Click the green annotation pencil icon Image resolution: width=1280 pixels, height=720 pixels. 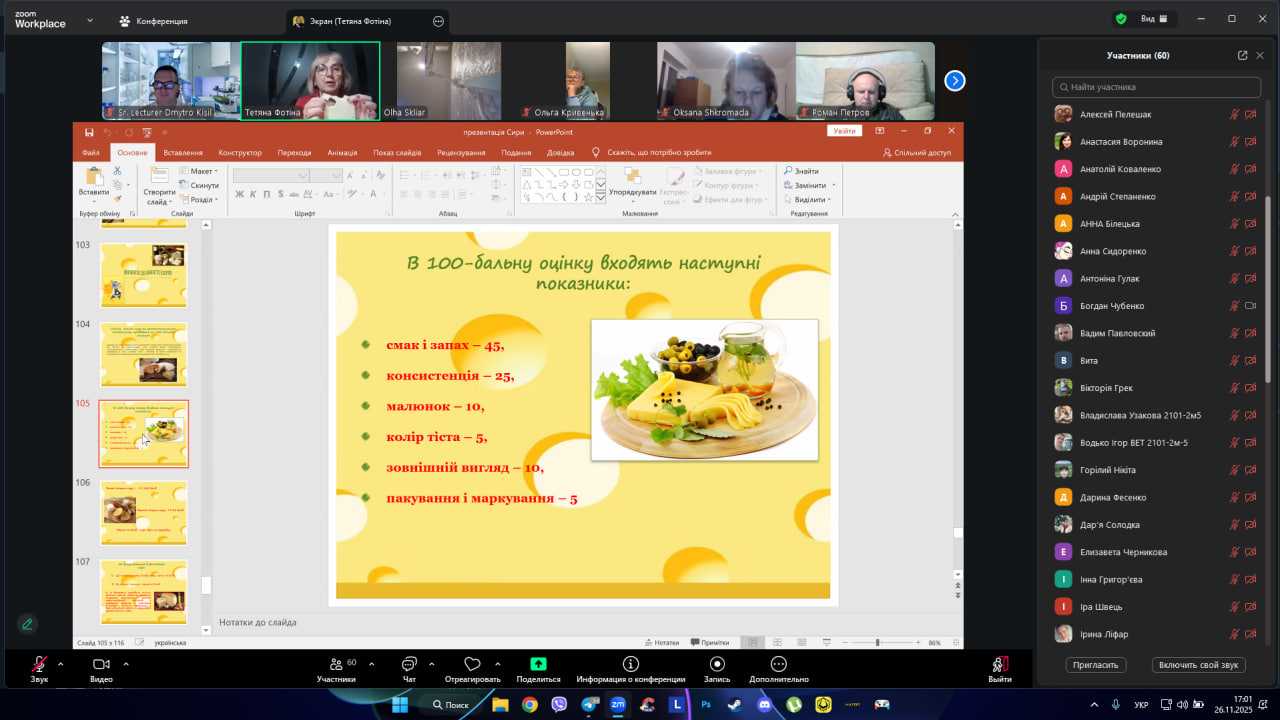(x=27, y=623)
